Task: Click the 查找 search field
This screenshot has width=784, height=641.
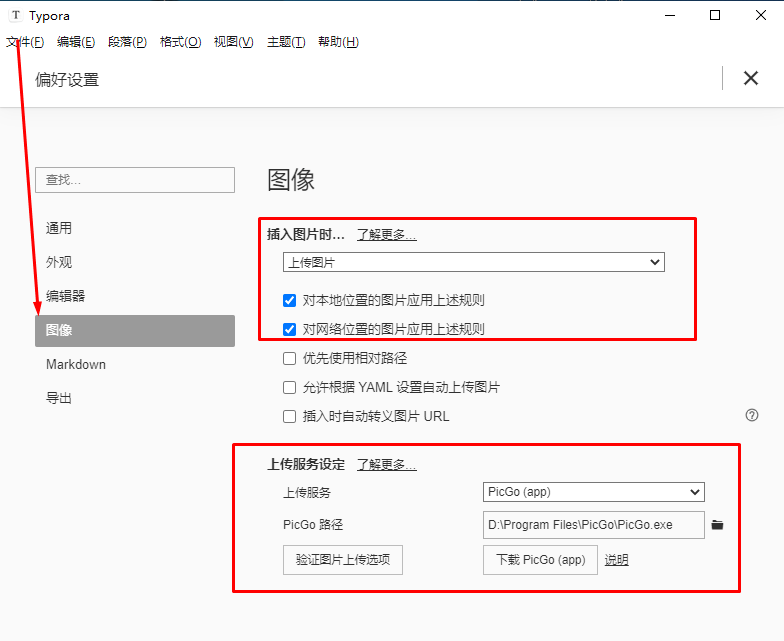Action: [135, 180]
